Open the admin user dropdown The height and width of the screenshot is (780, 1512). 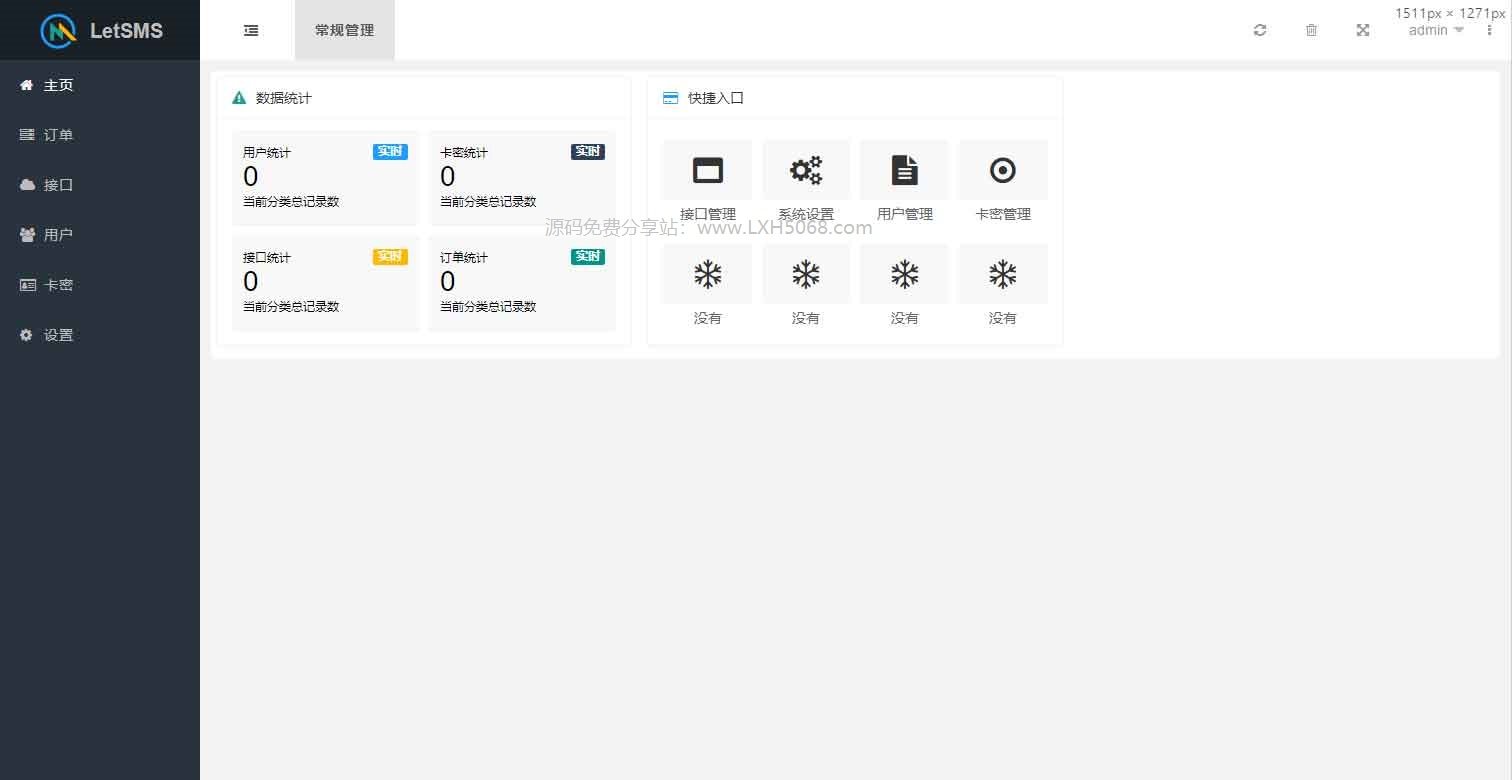click(1435, 30)
